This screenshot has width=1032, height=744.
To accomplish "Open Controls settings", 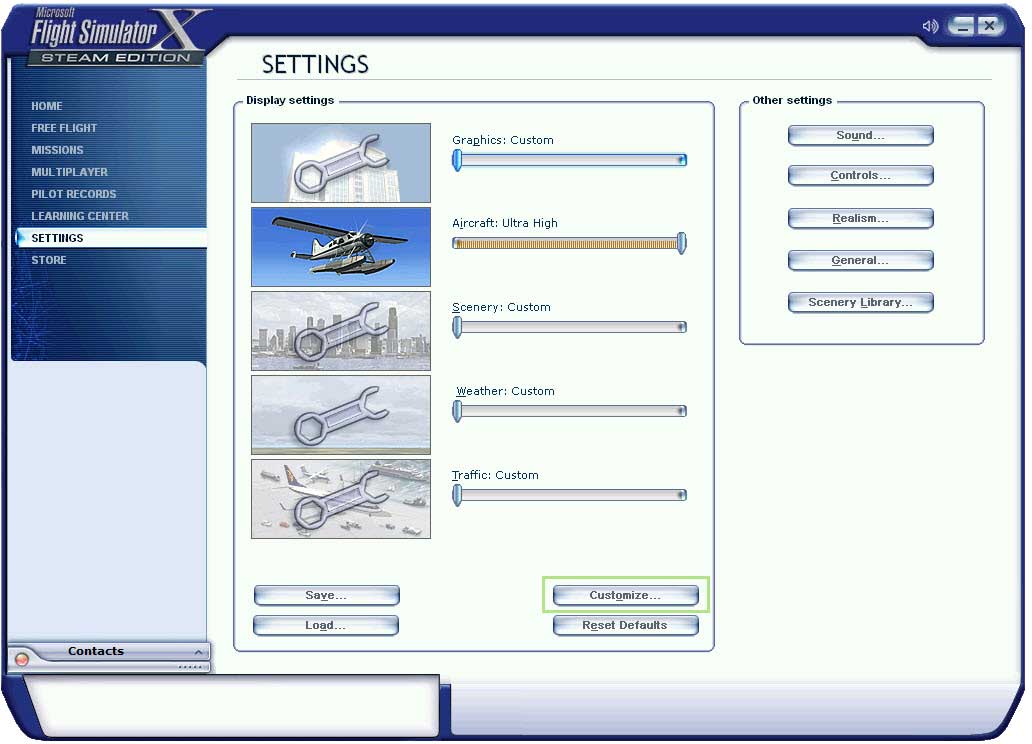I will point(860,176).
